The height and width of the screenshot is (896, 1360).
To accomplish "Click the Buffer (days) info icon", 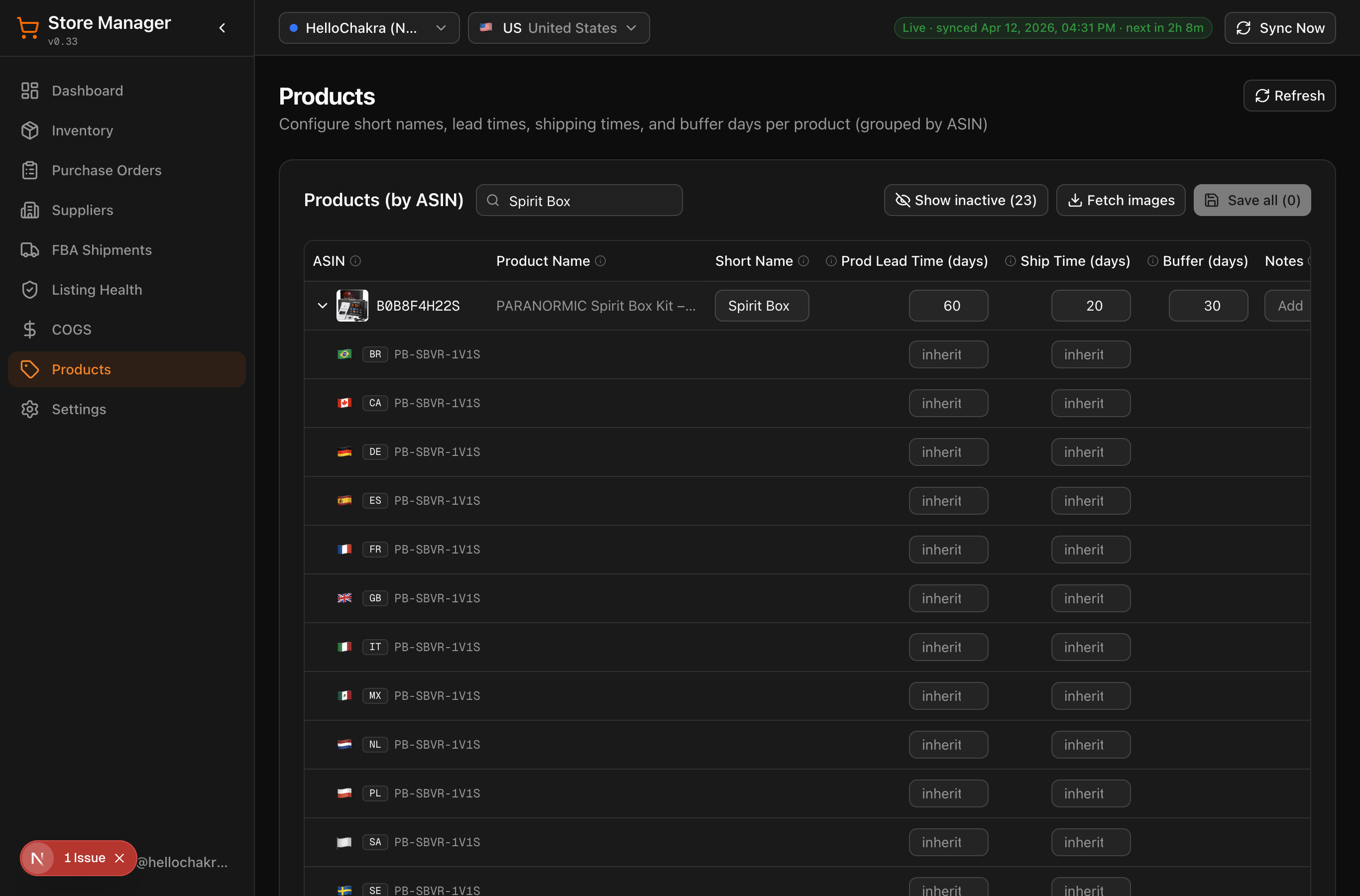I will click(x=1152, y=260).
